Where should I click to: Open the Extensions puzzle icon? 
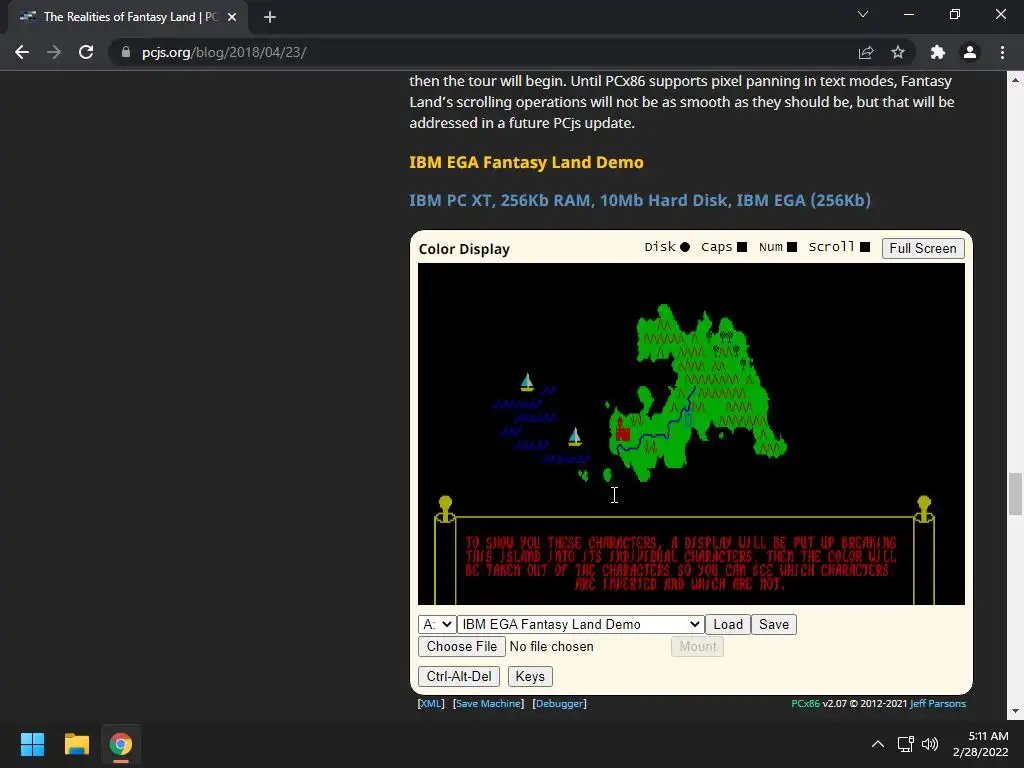click(938, 52)
